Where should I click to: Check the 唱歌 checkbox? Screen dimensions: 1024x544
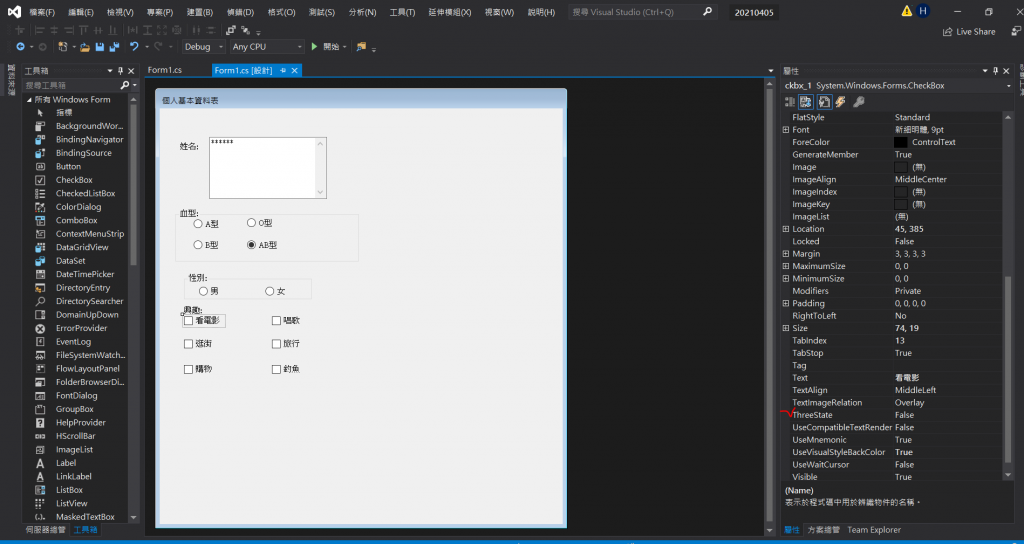pyautogui.click(x=276, y=321)
